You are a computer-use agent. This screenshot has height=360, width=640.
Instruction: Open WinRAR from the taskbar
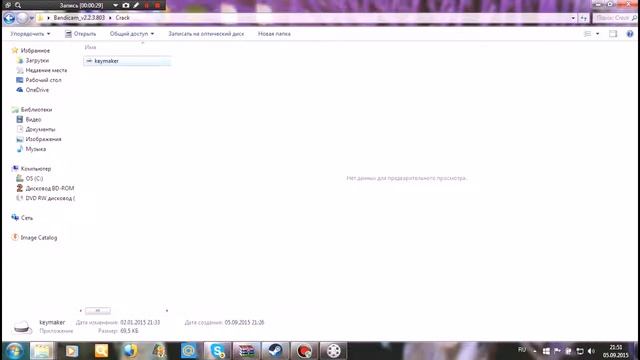[x=247, y=351]
